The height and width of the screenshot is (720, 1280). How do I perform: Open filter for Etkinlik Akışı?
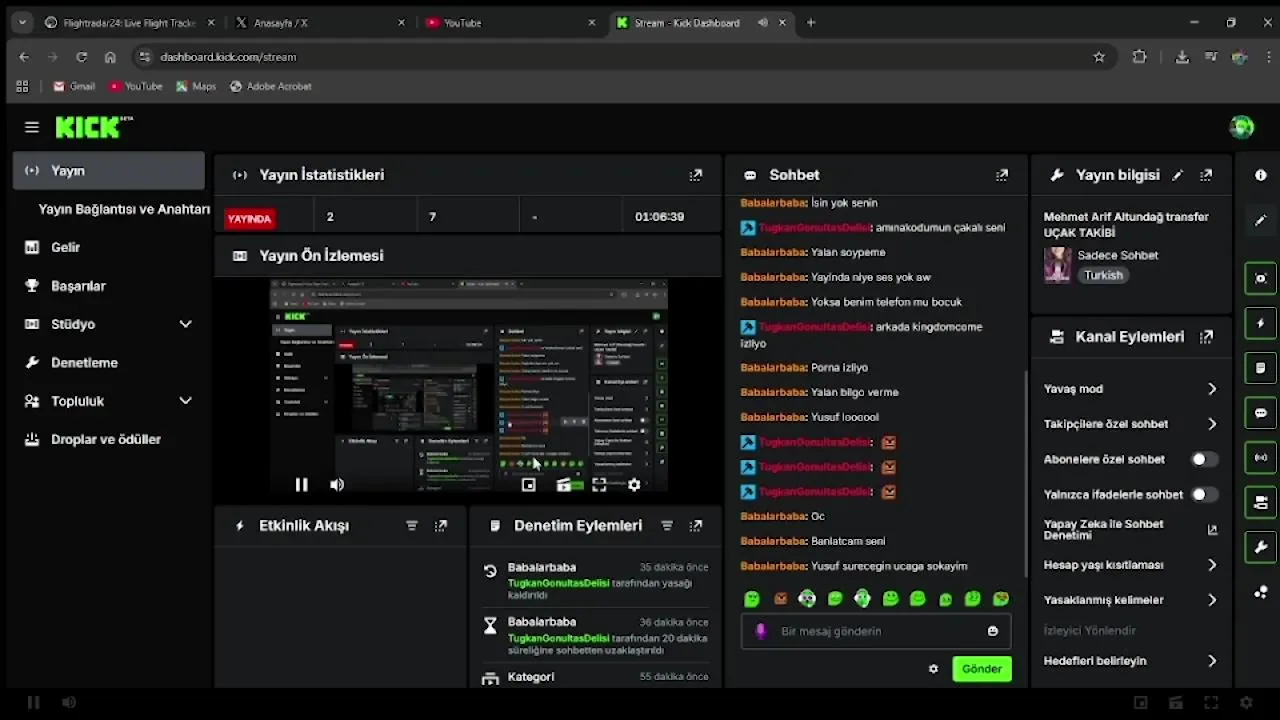pyautogui.click(x=412, y=525)
